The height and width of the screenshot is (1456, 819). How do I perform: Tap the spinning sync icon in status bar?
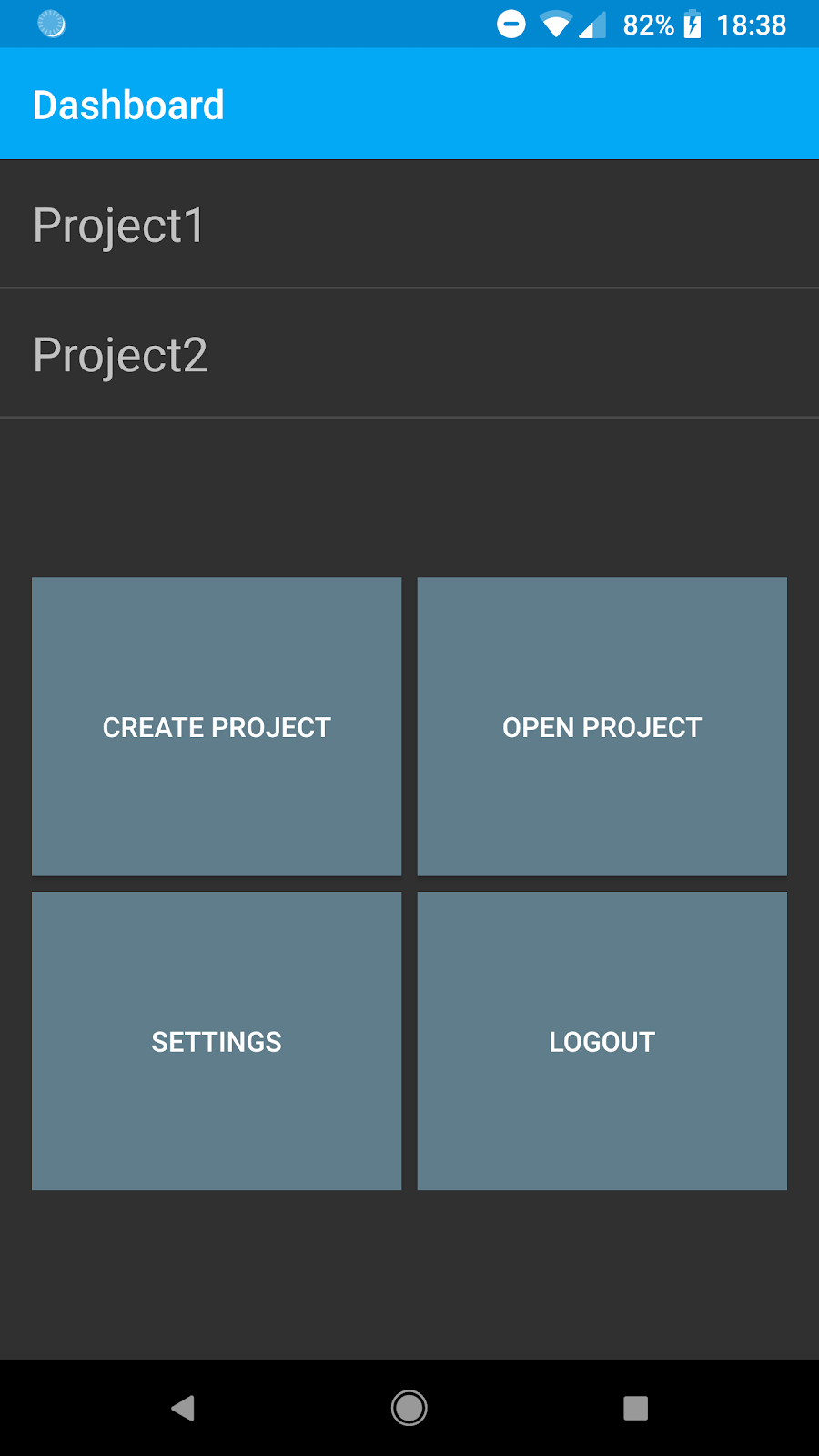pyautogui.click(x=51, y=25)
